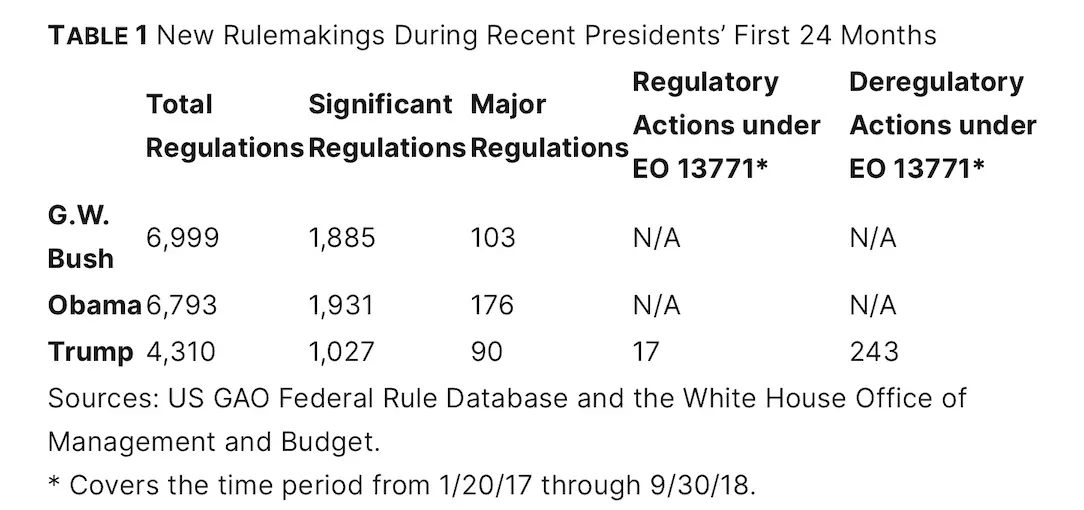Click the Regulatory Actions under EO 13771 header

point(726,125)
